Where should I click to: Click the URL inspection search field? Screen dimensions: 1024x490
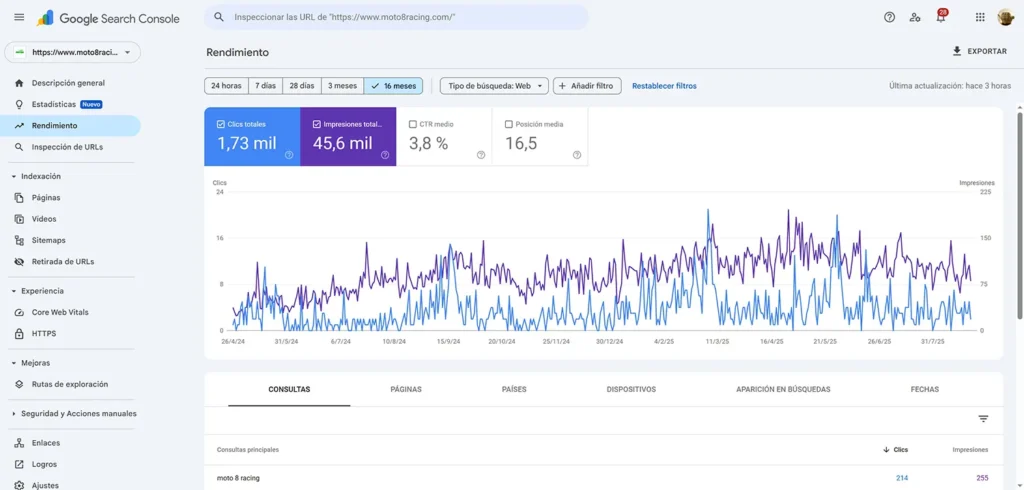400,17
